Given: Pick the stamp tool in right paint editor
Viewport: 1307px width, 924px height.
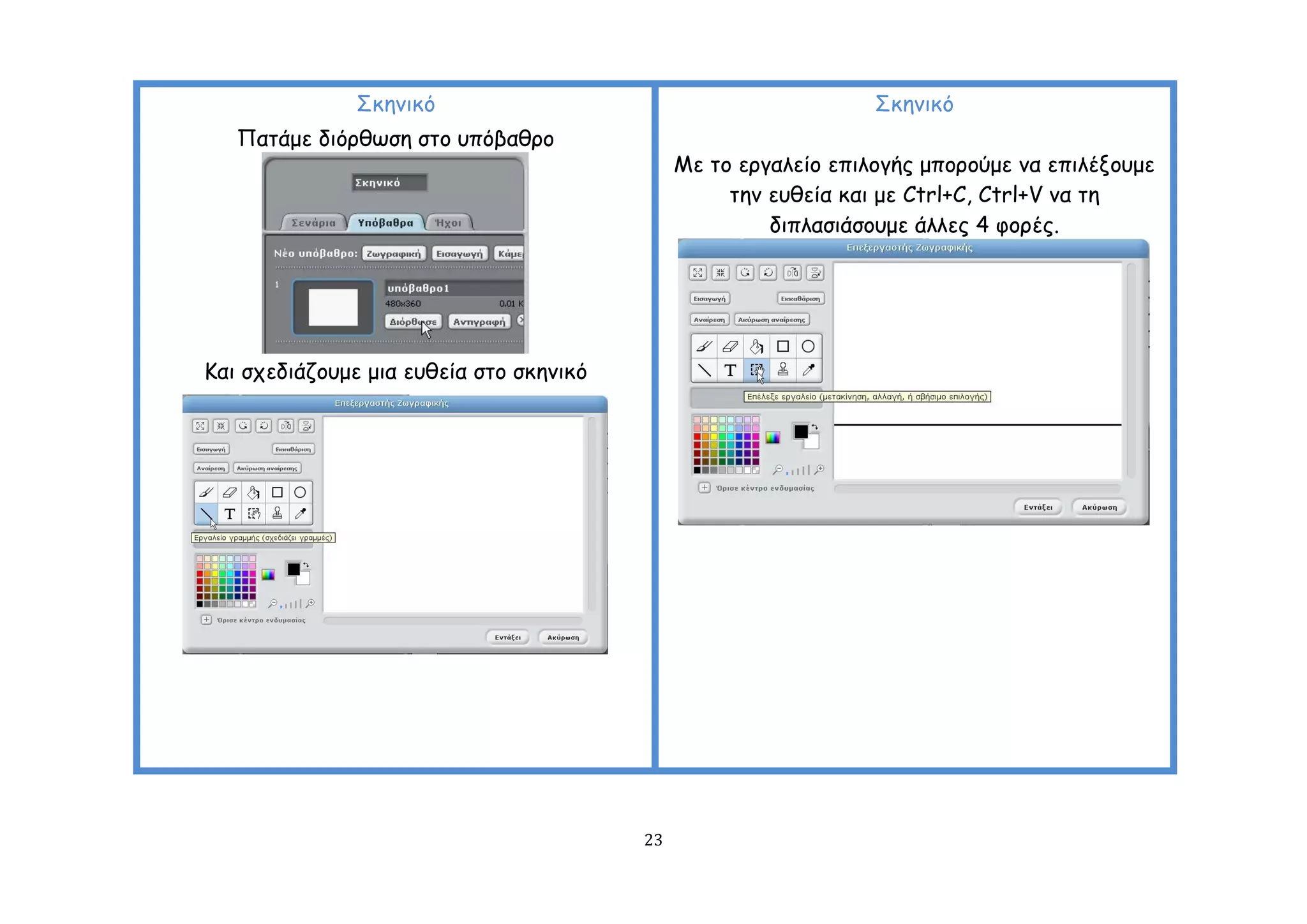Looking at the screenshot, I should coord(783,369).
